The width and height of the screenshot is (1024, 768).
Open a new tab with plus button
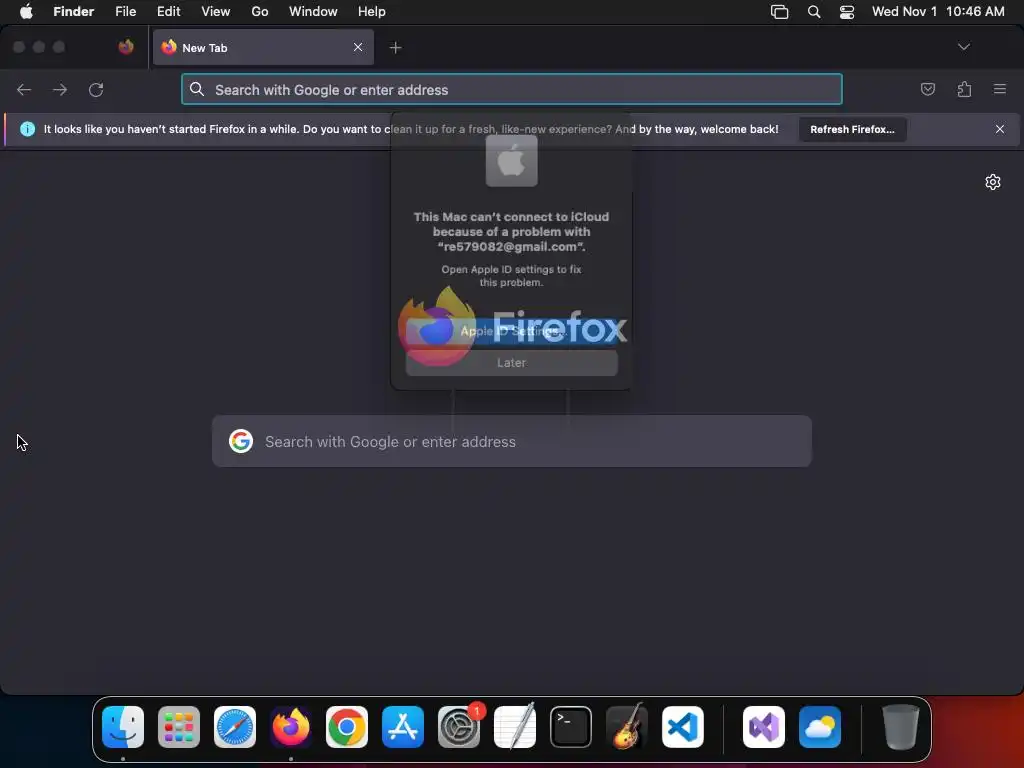tap(395, 48)
